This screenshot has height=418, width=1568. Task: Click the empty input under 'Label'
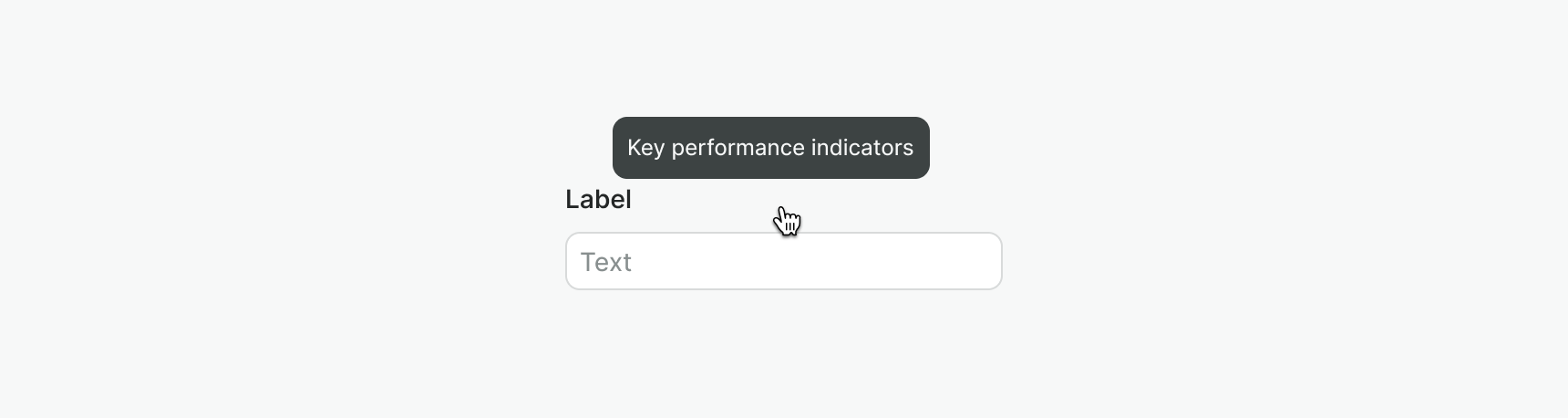click(x=783, y=262)
